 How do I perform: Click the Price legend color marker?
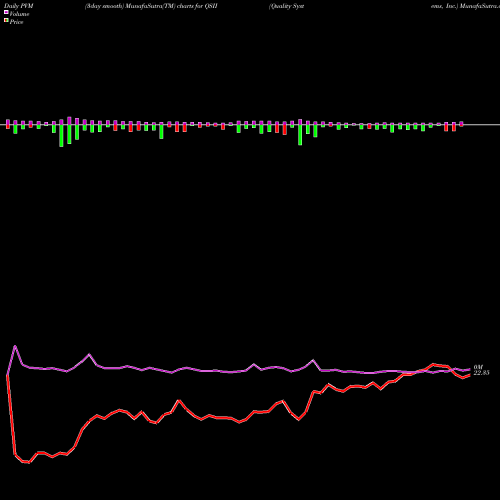click(x=6, y=21)
